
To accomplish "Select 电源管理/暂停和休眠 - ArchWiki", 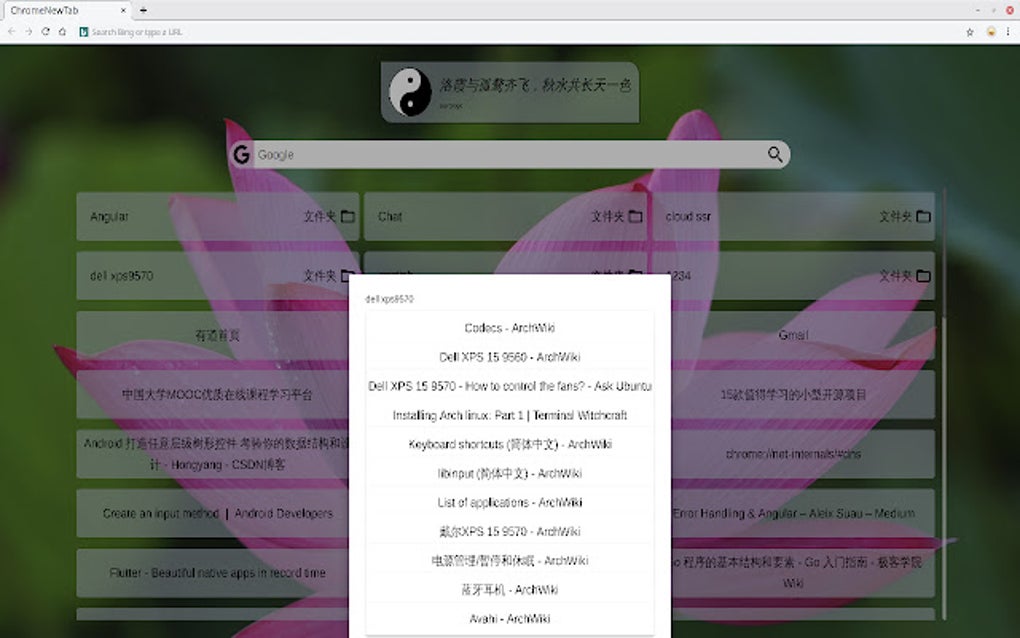I will [x=509, y=561].
